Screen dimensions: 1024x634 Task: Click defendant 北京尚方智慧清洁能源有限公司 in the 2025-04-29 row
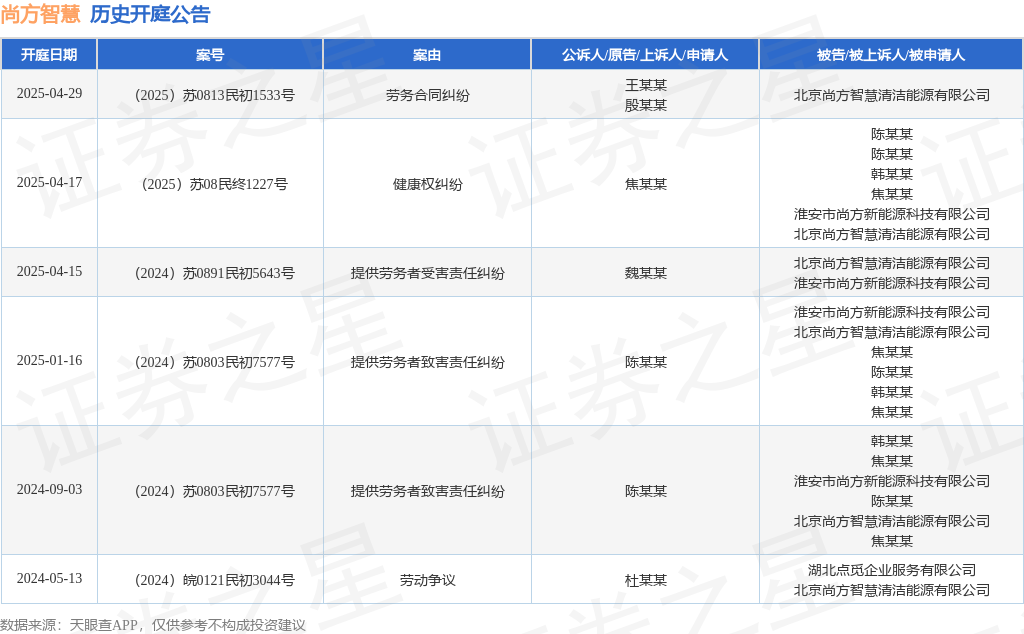891,95
